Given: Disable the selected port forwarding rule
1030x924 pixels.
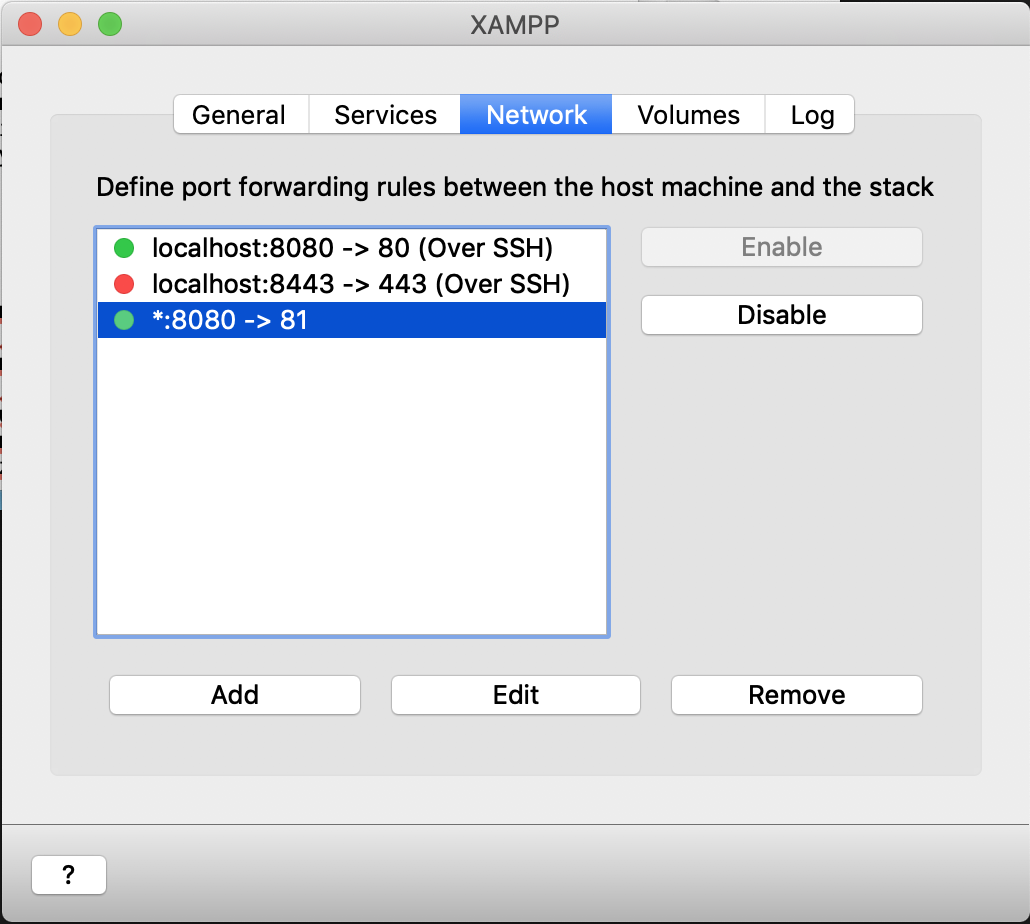Looking at the screenshot, I should point(782,315).
